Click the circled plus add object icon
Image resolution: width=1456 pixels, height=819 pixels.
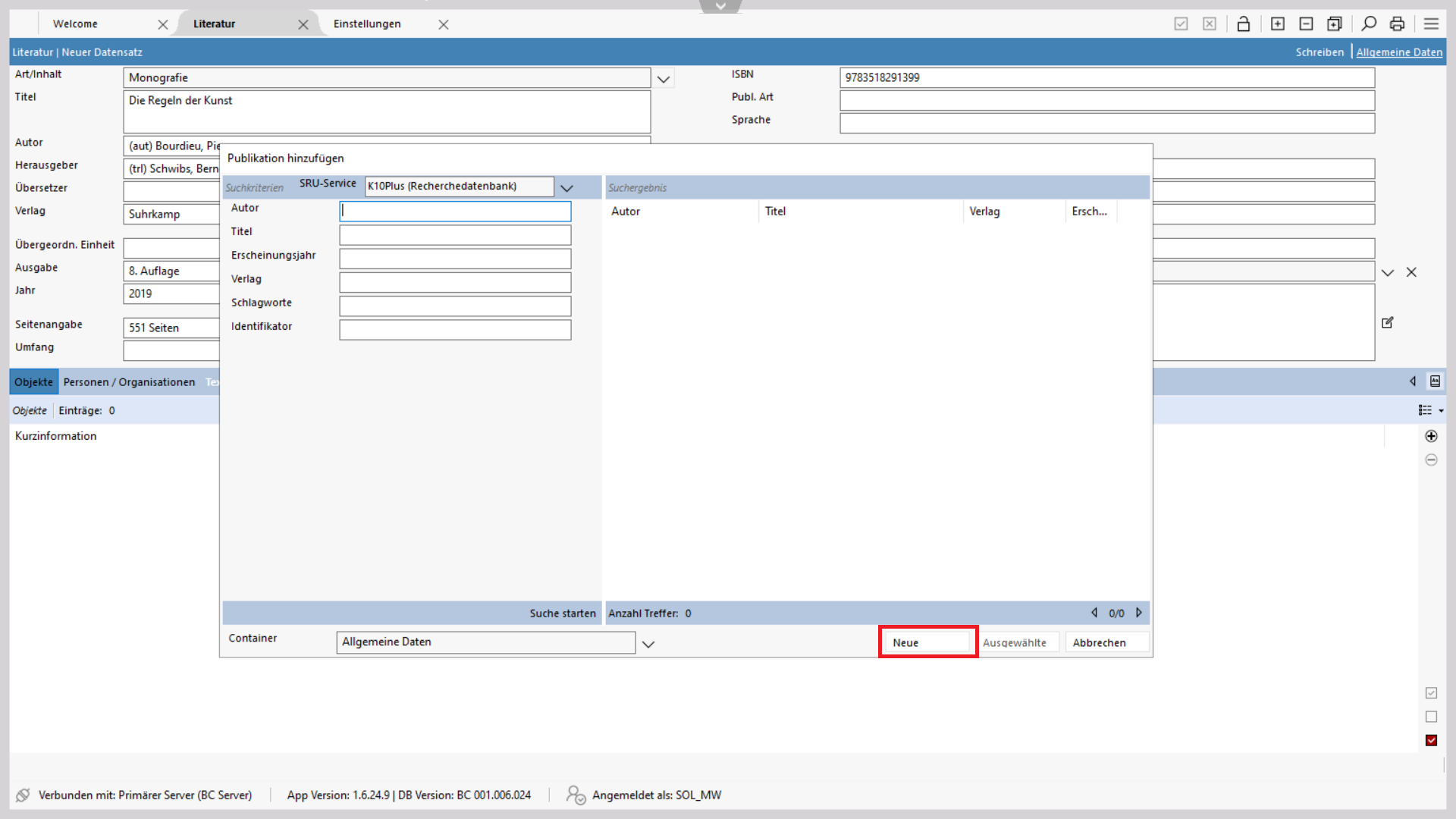click(x=1431, y=436)
